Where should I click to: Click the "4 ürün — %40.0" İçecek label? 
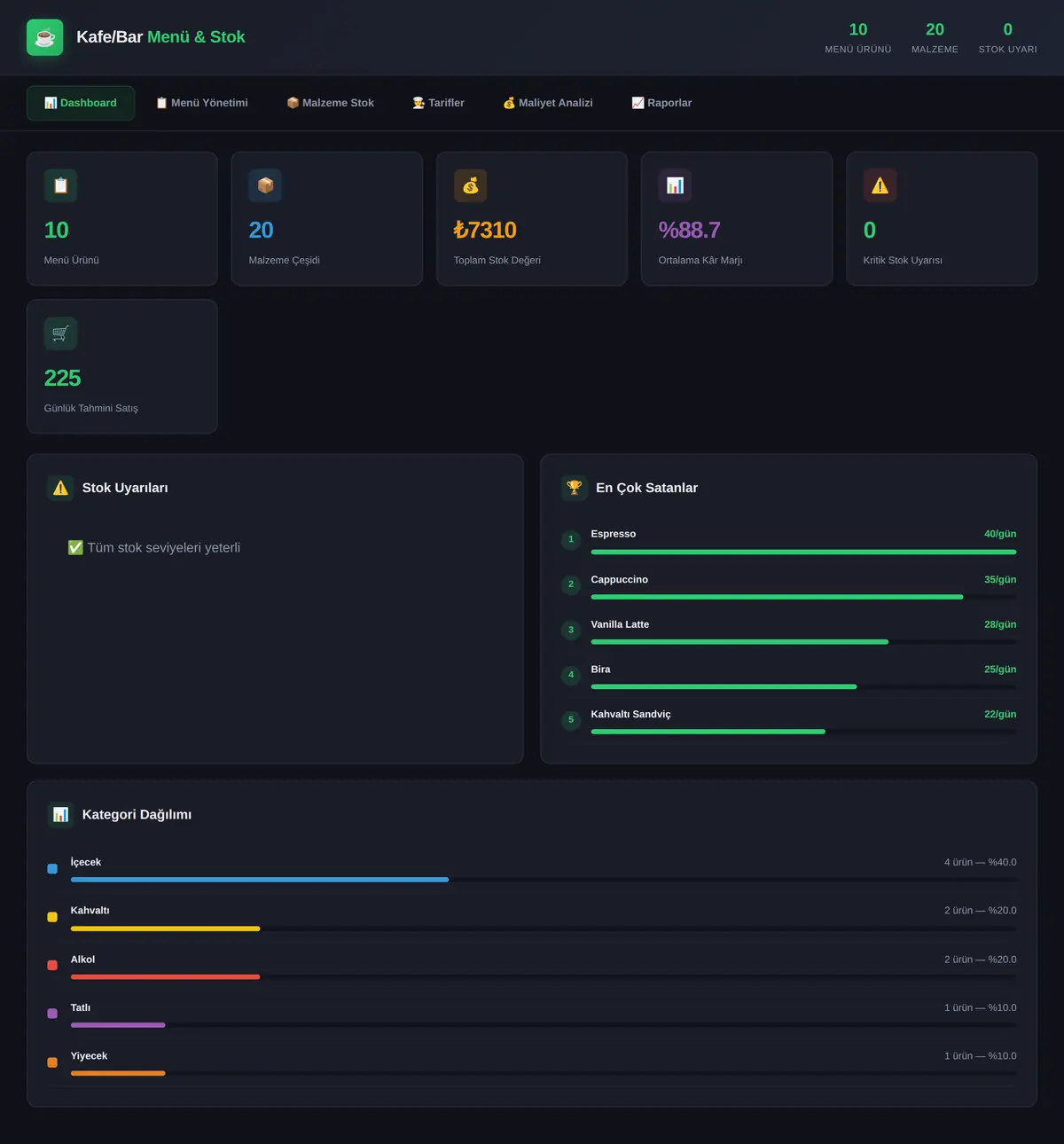[981, 862]
